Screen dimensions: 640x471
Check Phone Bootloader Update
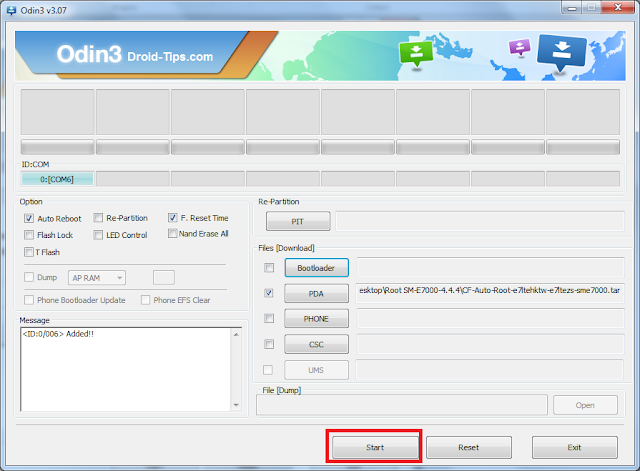[x=29, y=300]
